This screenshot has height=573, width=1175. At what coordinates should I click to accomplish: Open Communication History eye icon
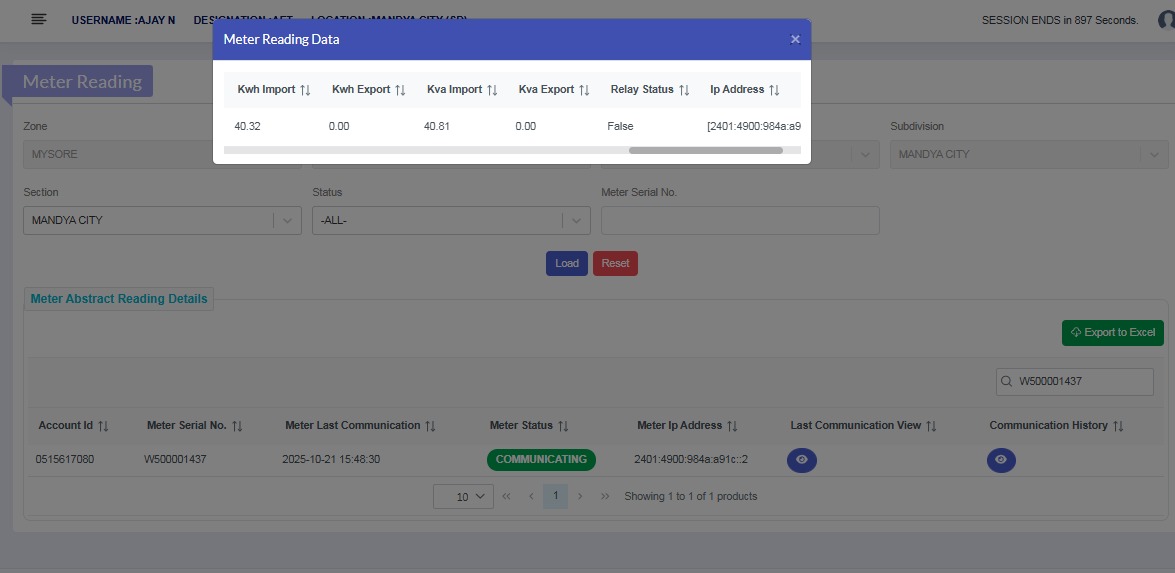[x=1001, y=460]
